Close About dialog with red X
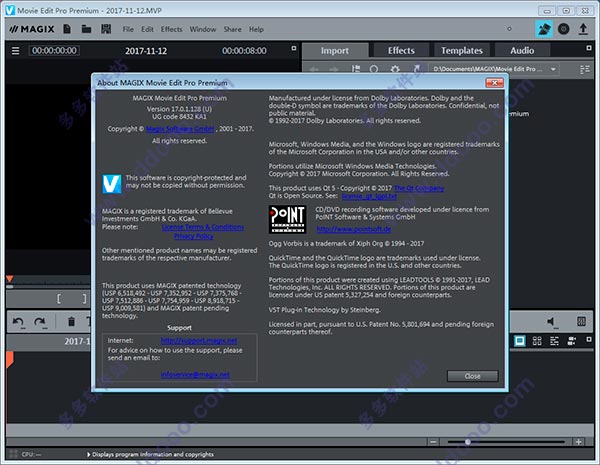 494,83
